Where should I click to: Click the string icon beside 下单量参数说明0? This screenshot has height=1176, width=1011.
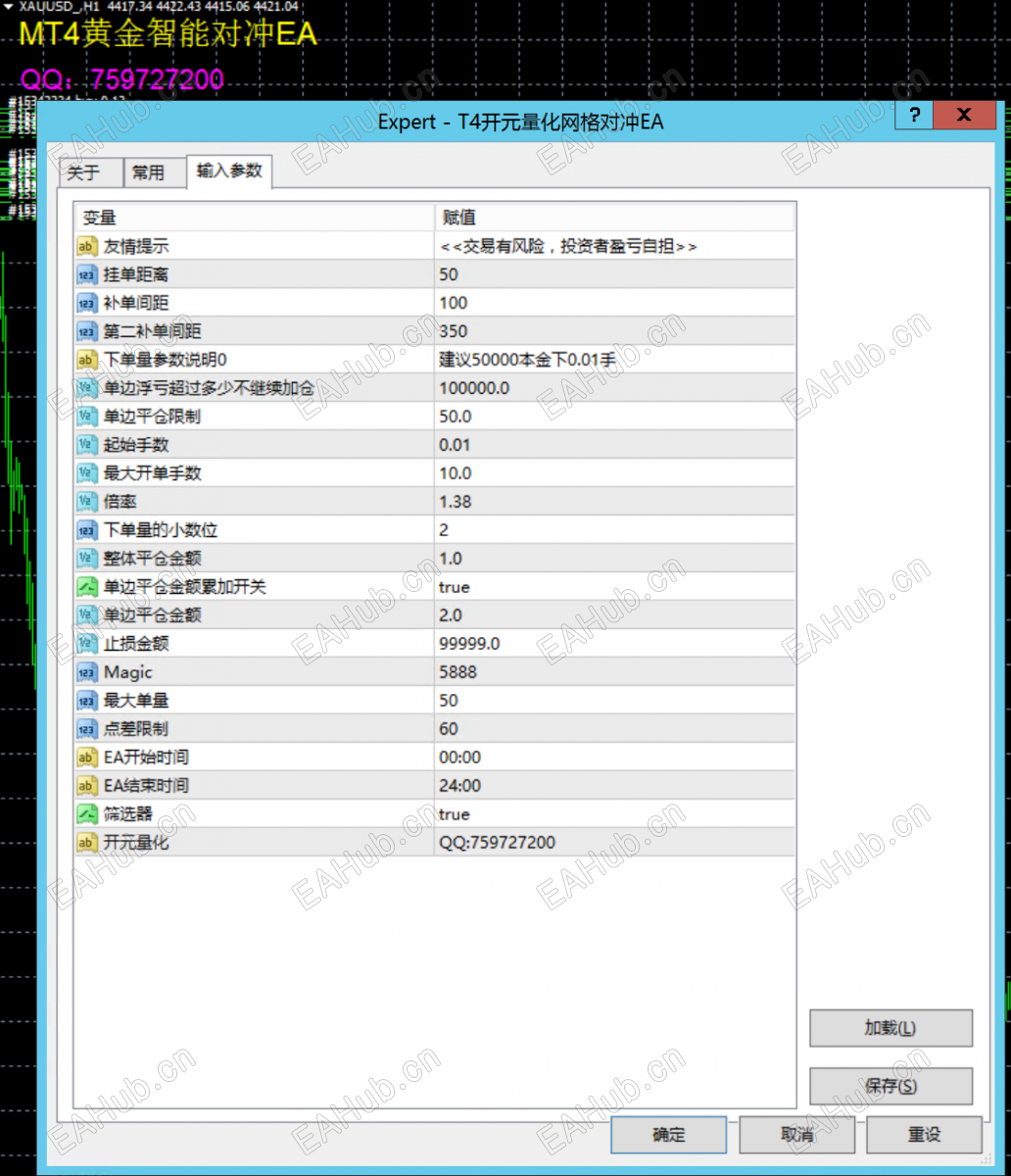[87, 360]
